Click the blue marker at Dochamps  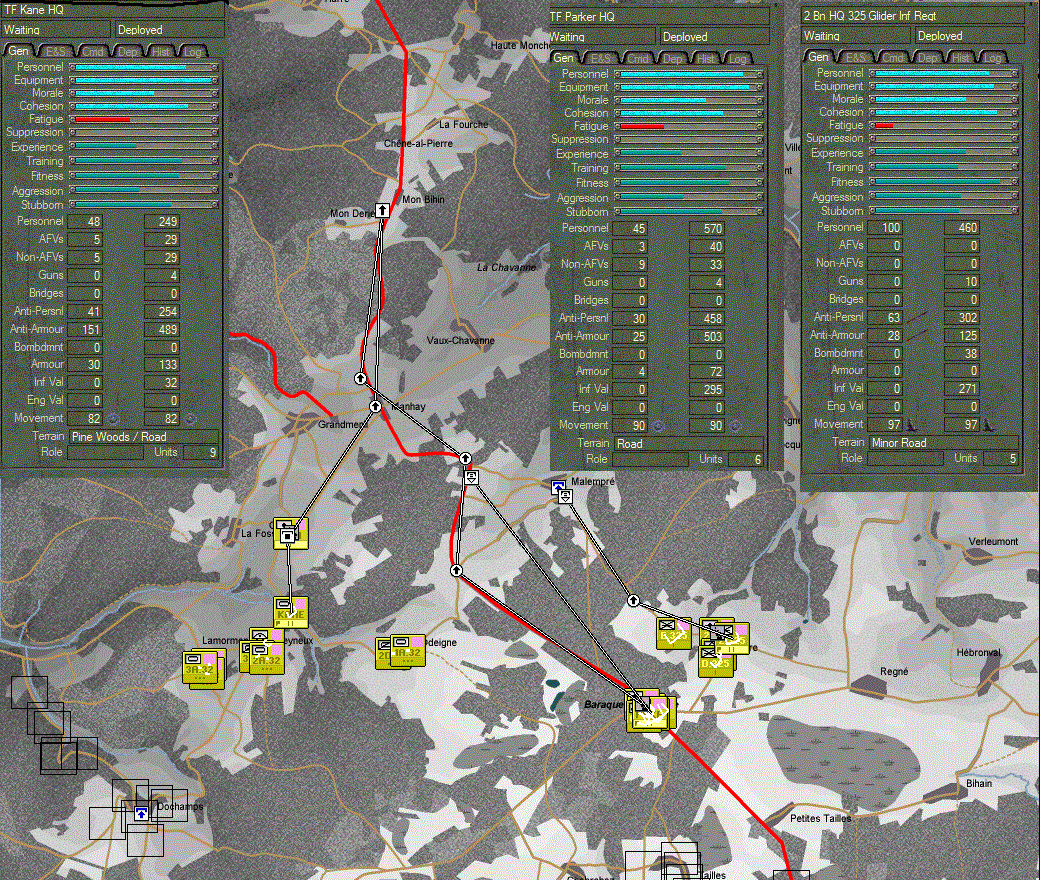coord(141,813)
